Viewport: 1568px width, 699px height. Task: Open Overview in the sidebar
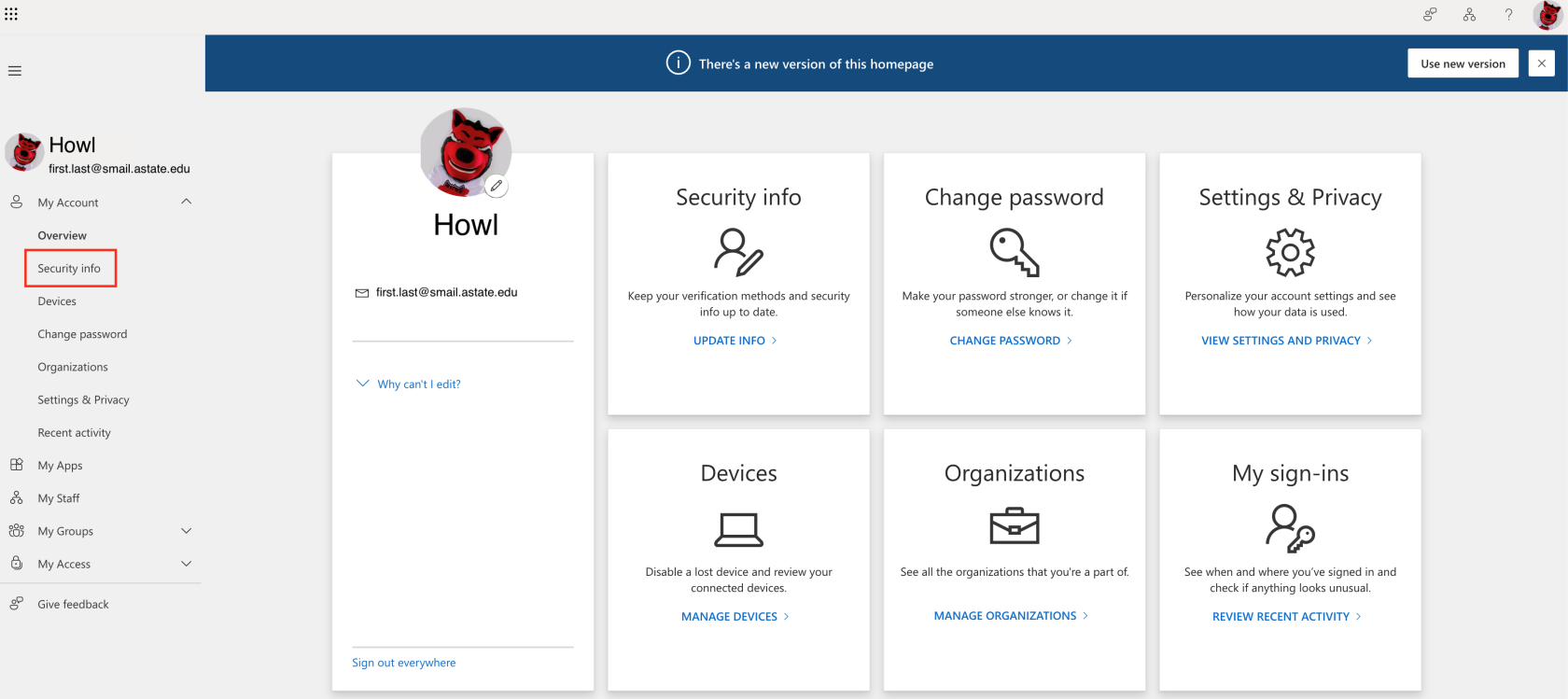62,235
